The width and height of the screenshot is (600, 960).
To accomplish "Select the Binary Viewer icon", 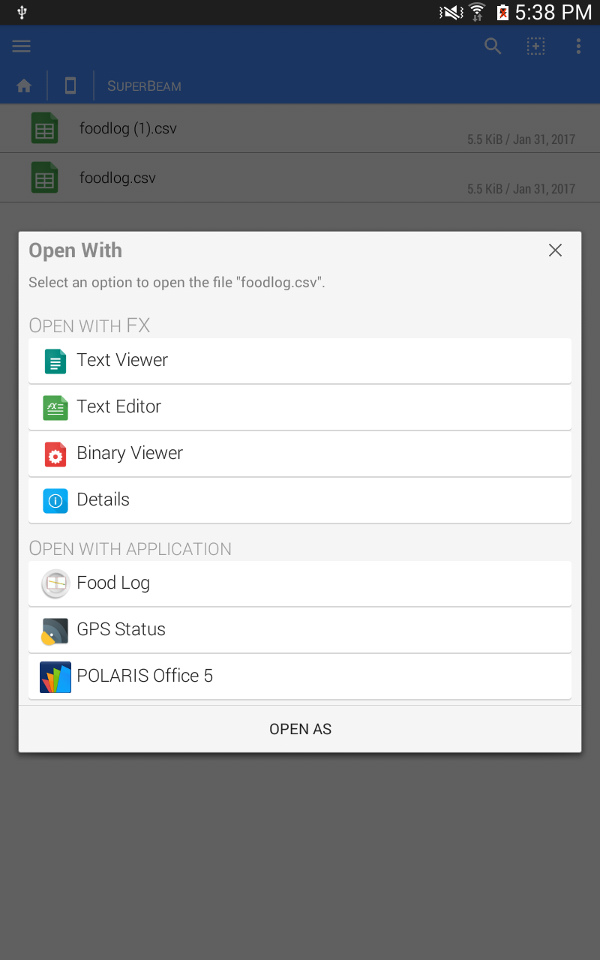I will click(x=55, y=454).
